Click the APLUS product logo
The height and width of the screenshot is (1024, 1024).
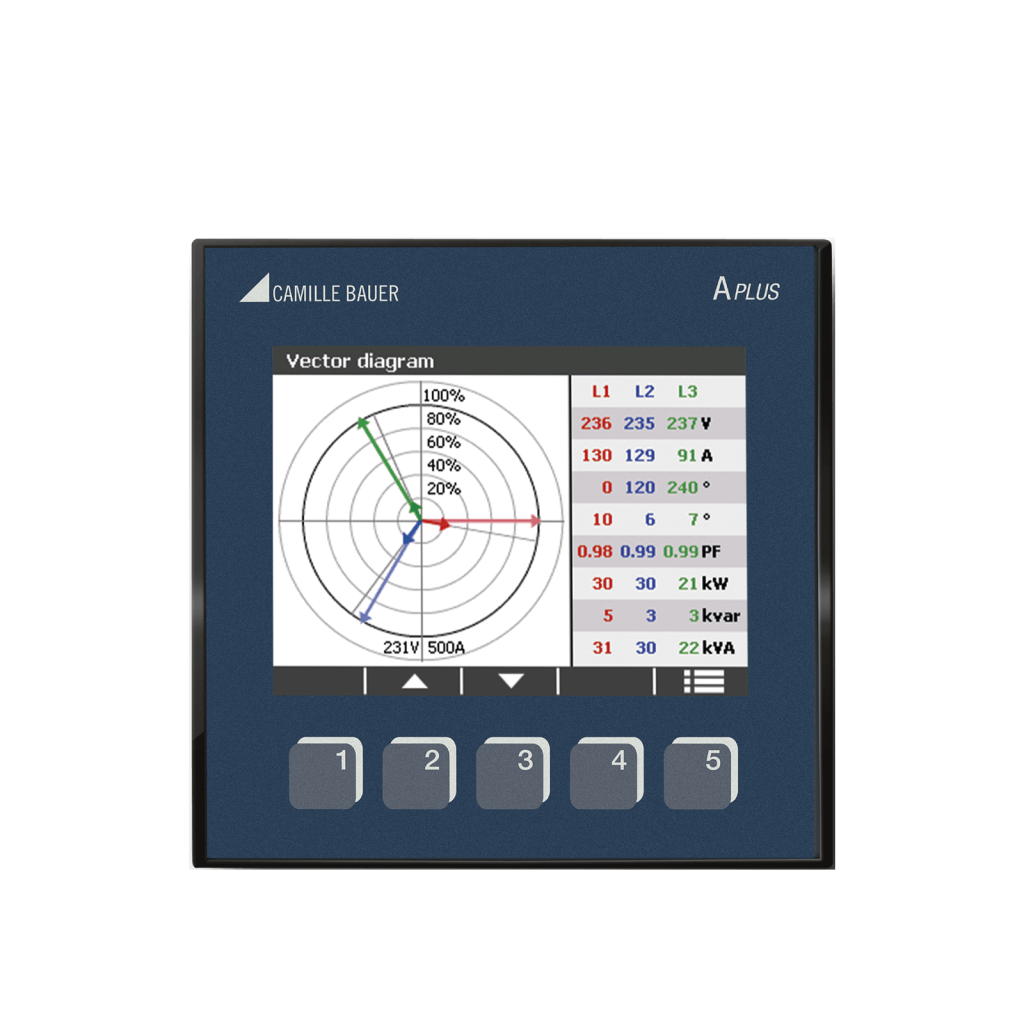746,290
